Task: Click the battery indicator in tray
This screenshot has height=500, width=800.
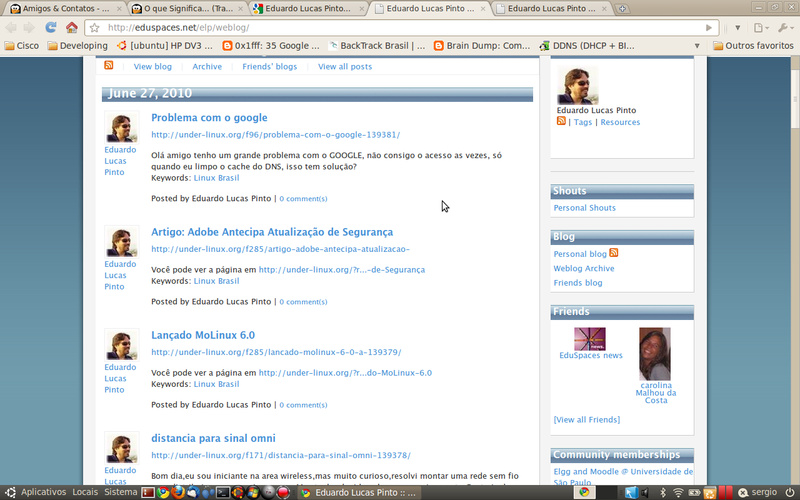Action: 694,492
